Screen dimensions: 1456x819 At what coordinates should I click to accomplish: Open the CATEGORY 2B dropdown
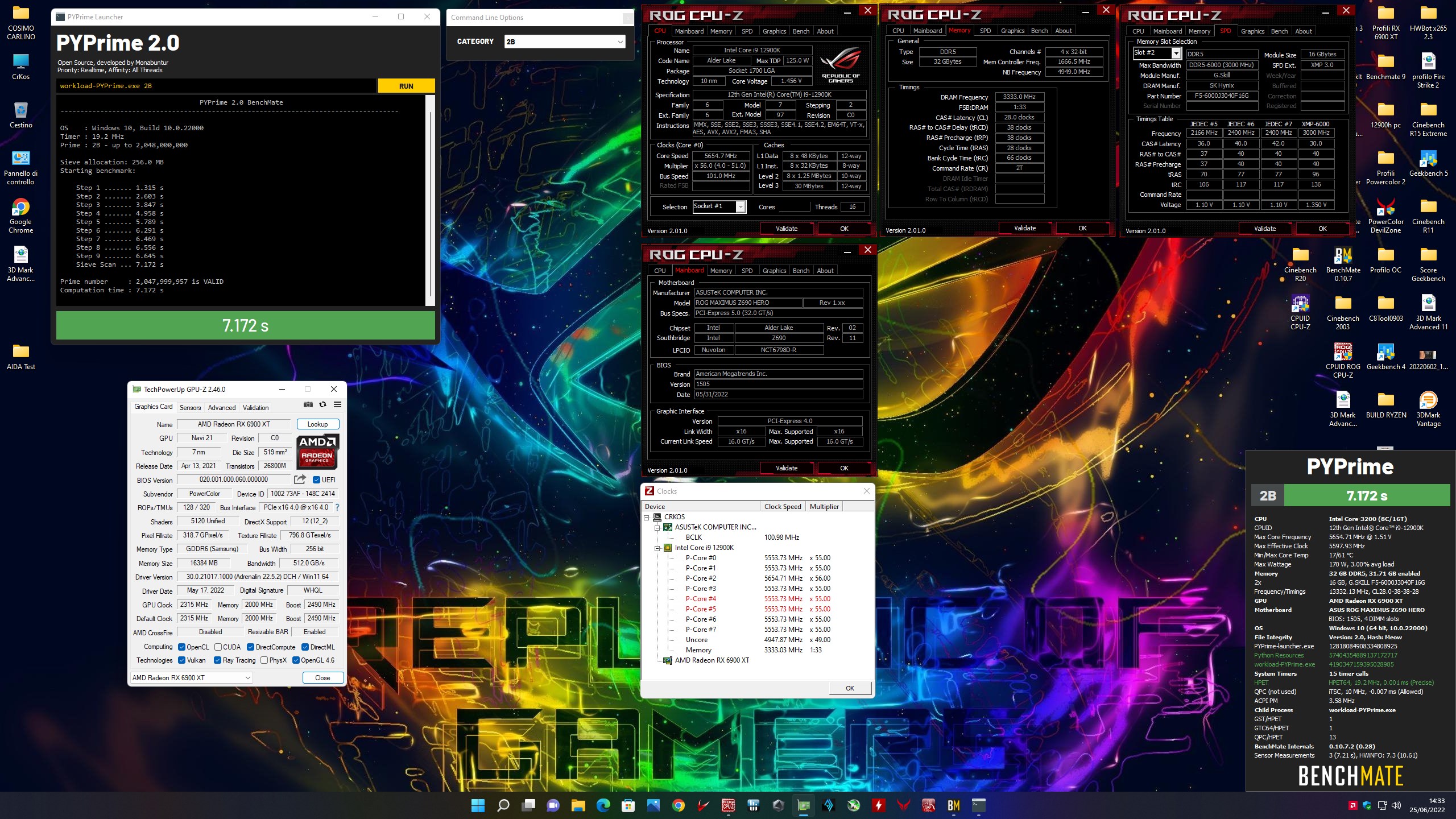pos(565,42)
